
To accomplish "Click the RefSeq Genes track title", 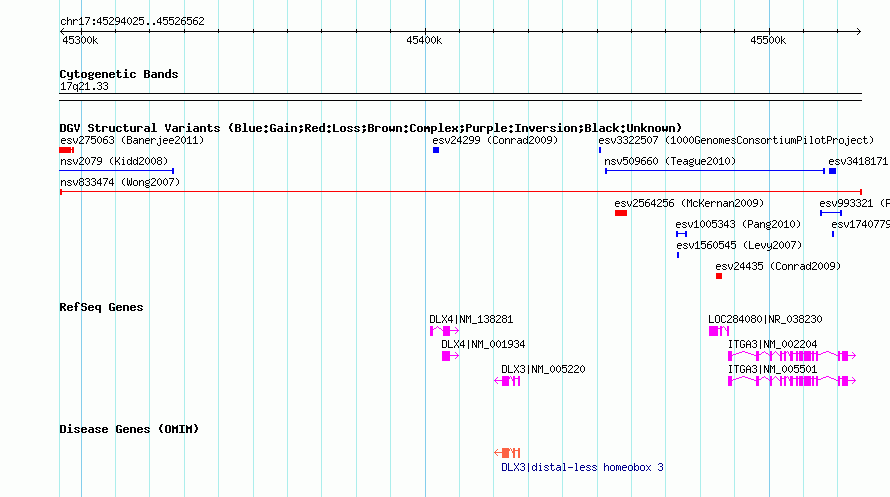I will (x=101, y=307).
